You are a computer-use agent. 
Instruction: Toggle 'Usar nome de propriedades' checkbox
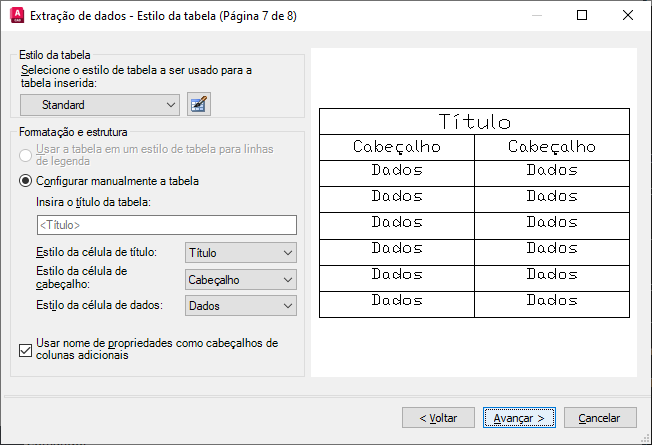[26, 349]
